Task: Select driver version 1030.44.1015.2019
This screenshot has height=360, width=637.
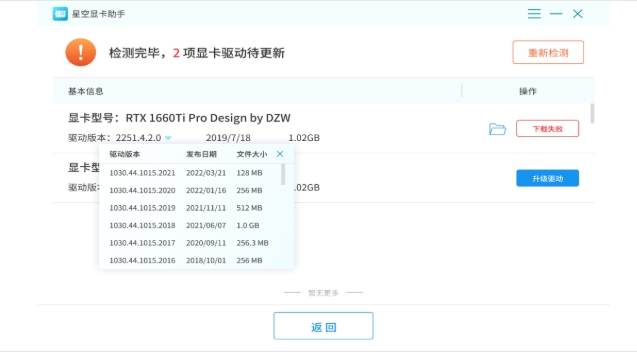Action: point(142,208)
